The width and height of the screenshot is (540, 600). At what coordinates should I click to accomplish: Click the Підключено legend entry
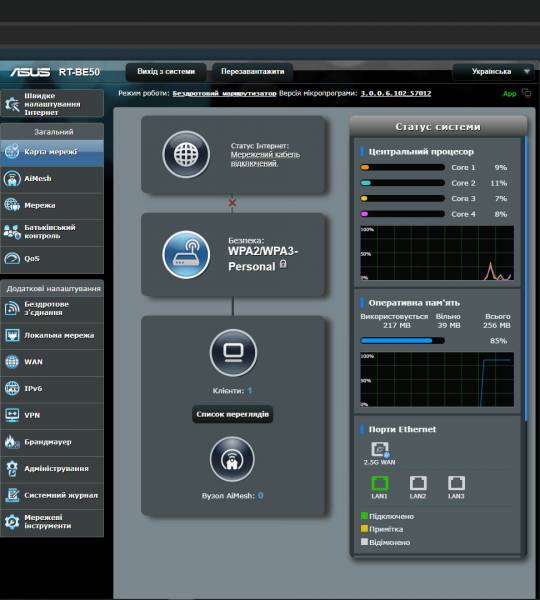[x=387, y=516]
